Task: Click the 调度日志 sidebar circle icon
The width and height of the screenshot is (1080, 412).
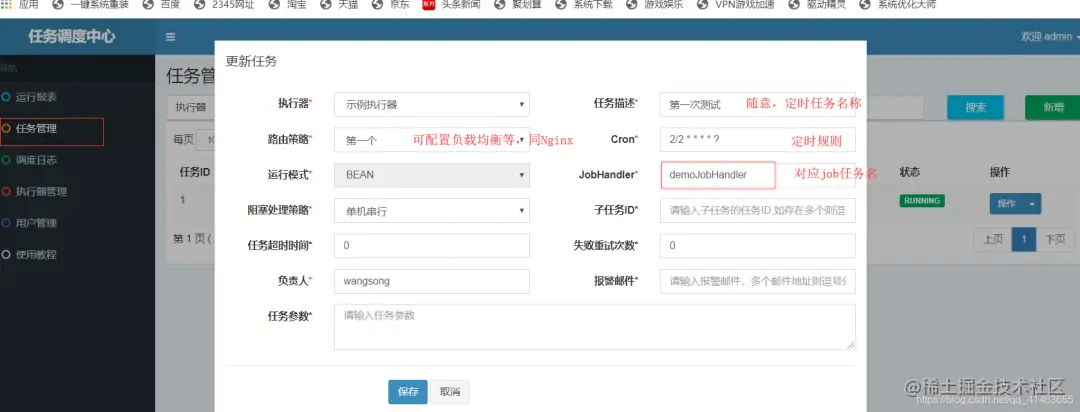Action: click(6, 160)
